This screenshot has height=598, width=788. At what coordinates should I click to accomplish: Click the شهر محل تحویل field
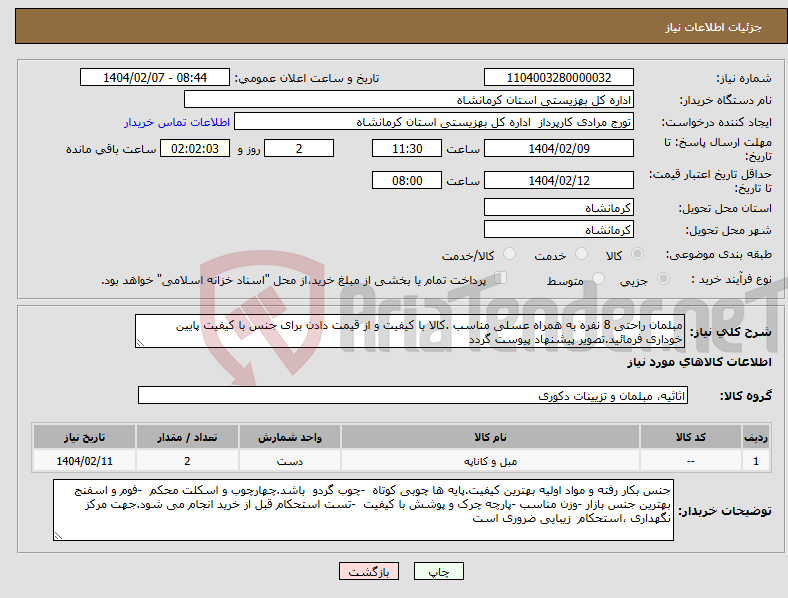558,229
